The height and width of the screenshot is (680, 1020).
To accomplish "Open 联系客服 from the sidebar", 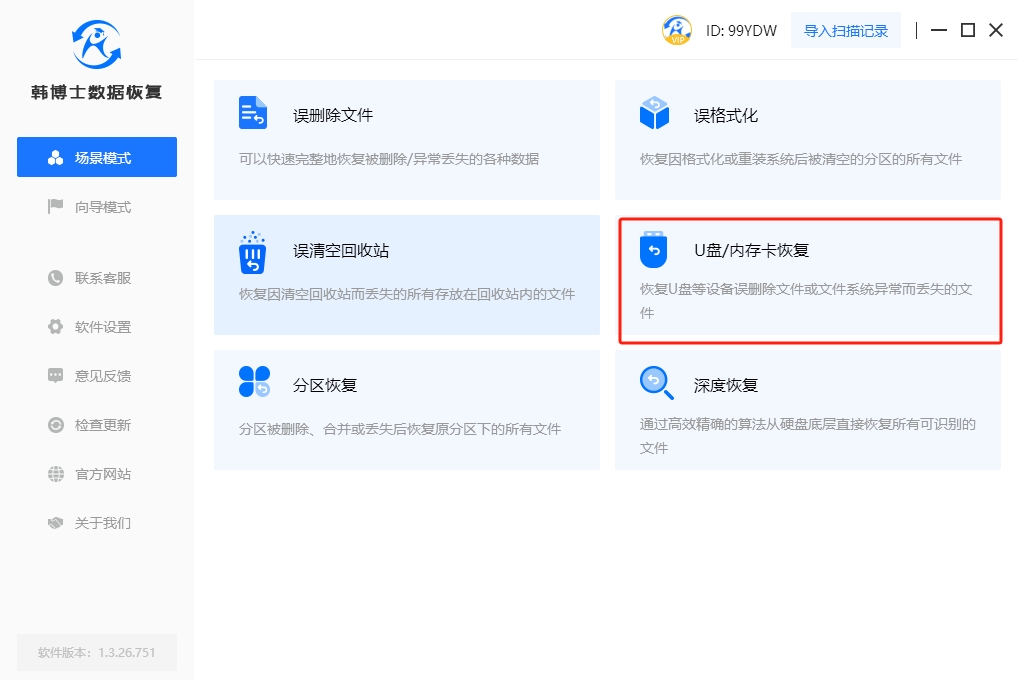I will [97, 278].
